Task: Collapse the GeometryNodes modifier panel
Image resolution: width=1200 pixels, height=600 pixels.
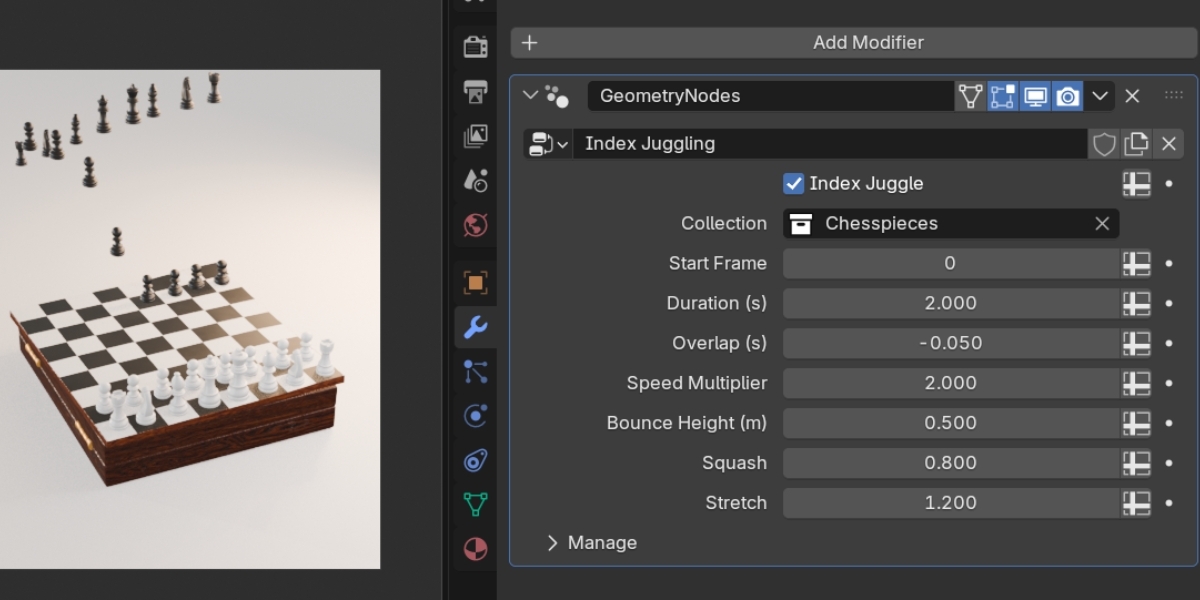Action: [530, 96]
